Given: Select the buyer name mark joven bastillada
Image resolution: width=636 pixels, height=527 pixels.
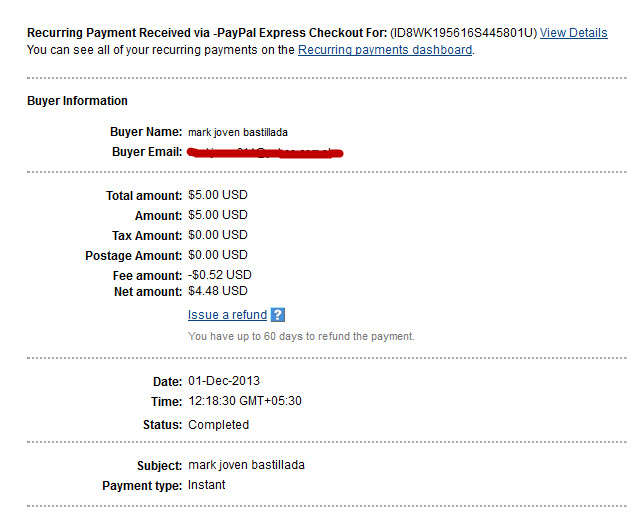Looking at the screenshot, I should [x=238, y=132].
